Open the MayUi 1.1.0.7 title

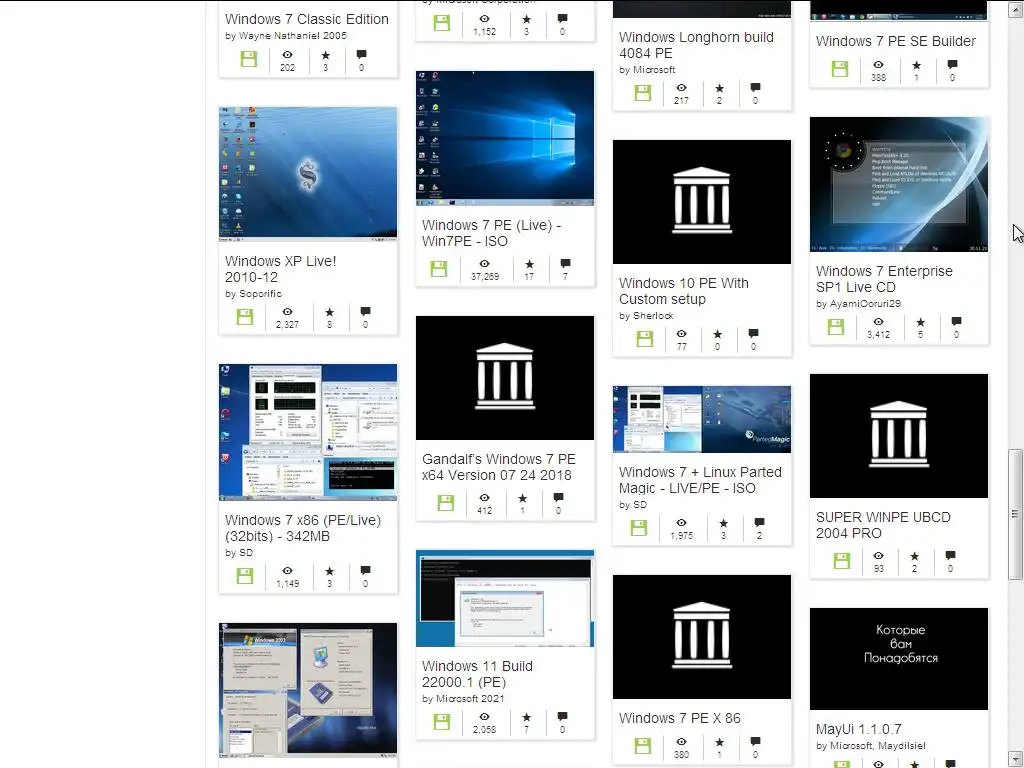[858, 729]
